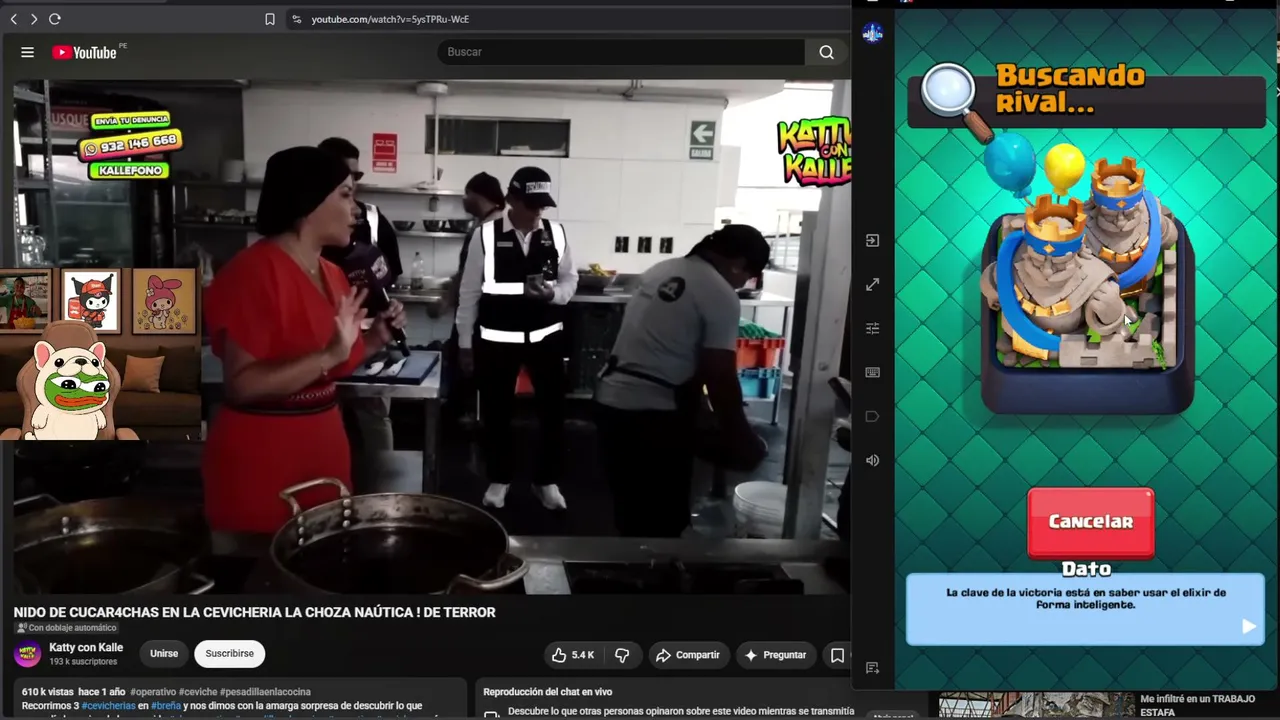Image resolution: width=1280 pixels, height=720 pixels.
Task: Open the Preguntar AI button
Action: (x=775, y=655)
